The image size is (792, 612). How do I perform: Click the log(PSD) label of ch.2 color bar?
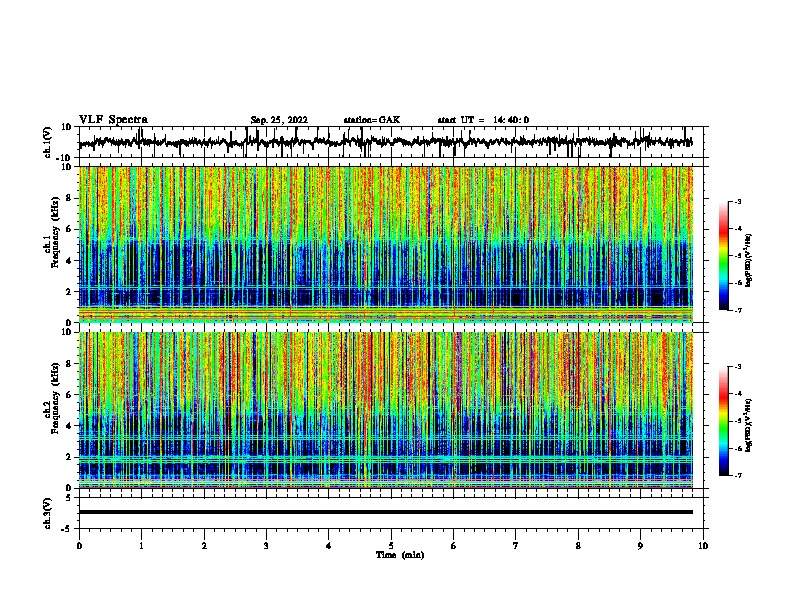coord(749,425)
